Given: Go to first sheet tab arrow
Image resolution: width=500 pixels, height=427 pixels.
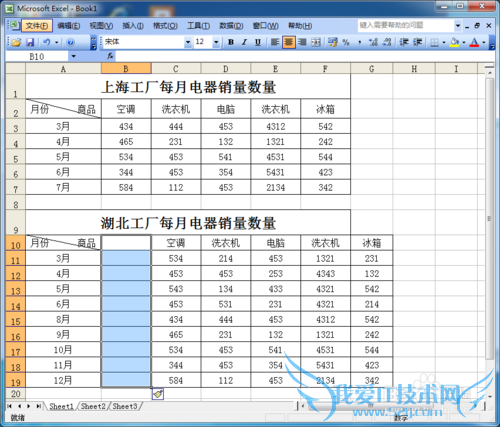Looking at the screenshot, I should tap(10, 406).
